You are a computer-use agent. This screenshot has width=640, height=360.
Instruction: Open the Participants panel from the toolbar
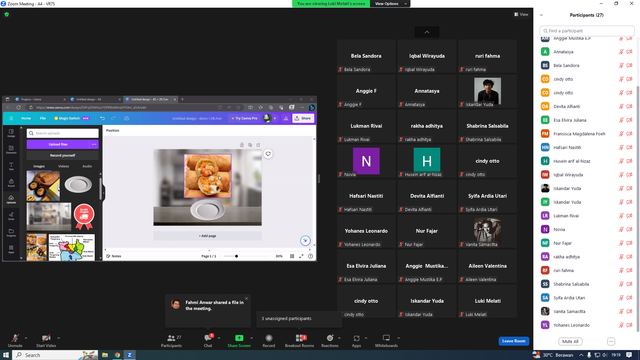tap(171, 340)
